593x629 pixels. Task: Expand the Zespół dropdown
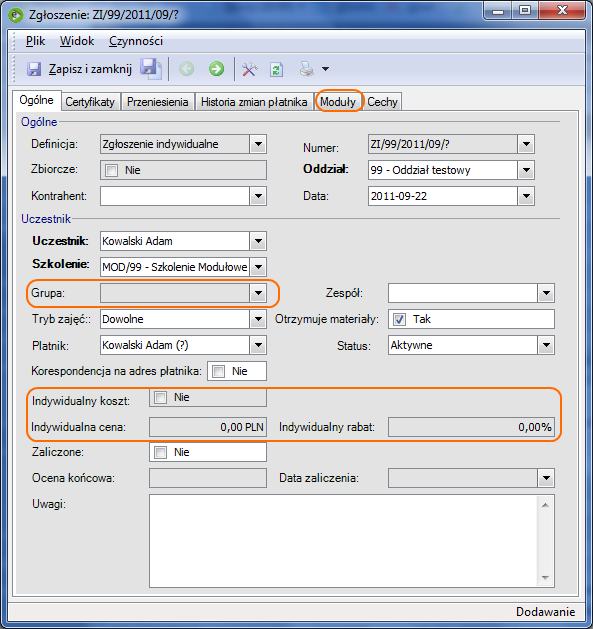[x=546, y=293]
